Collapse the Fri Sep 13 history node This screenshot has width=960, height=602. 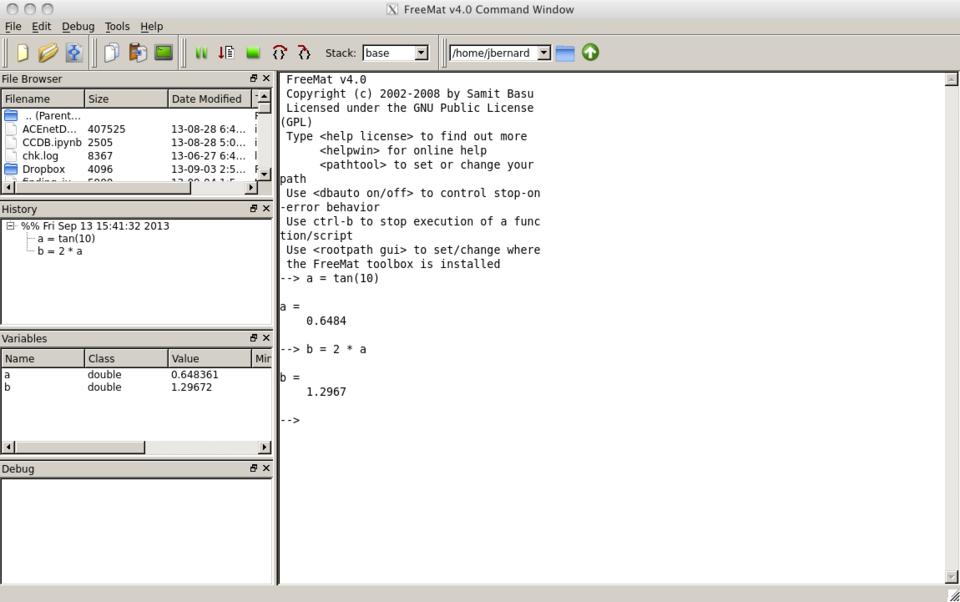[x=11, y=226]
